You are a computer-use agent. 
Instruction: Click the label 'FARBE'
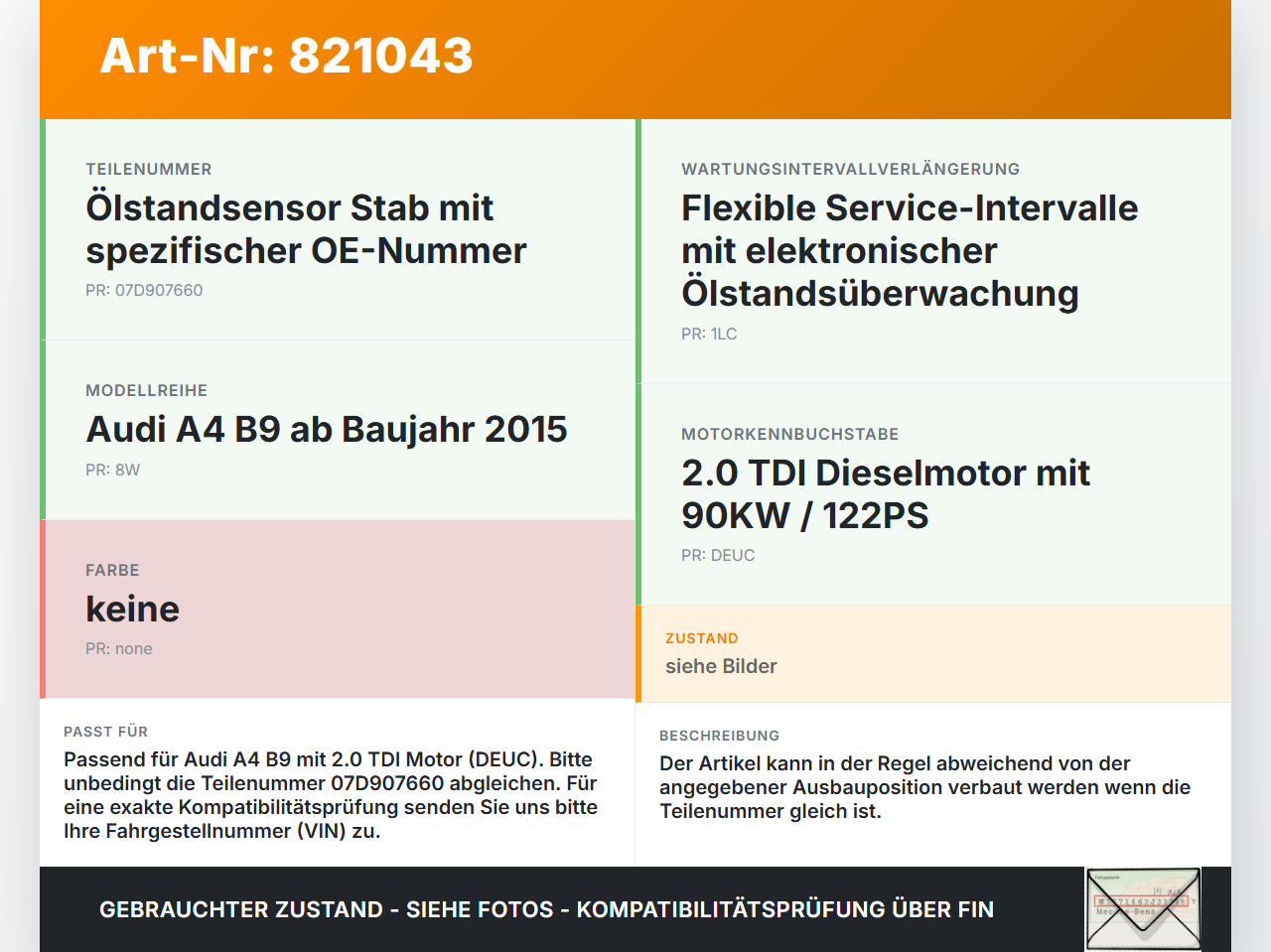coord(112,571)
